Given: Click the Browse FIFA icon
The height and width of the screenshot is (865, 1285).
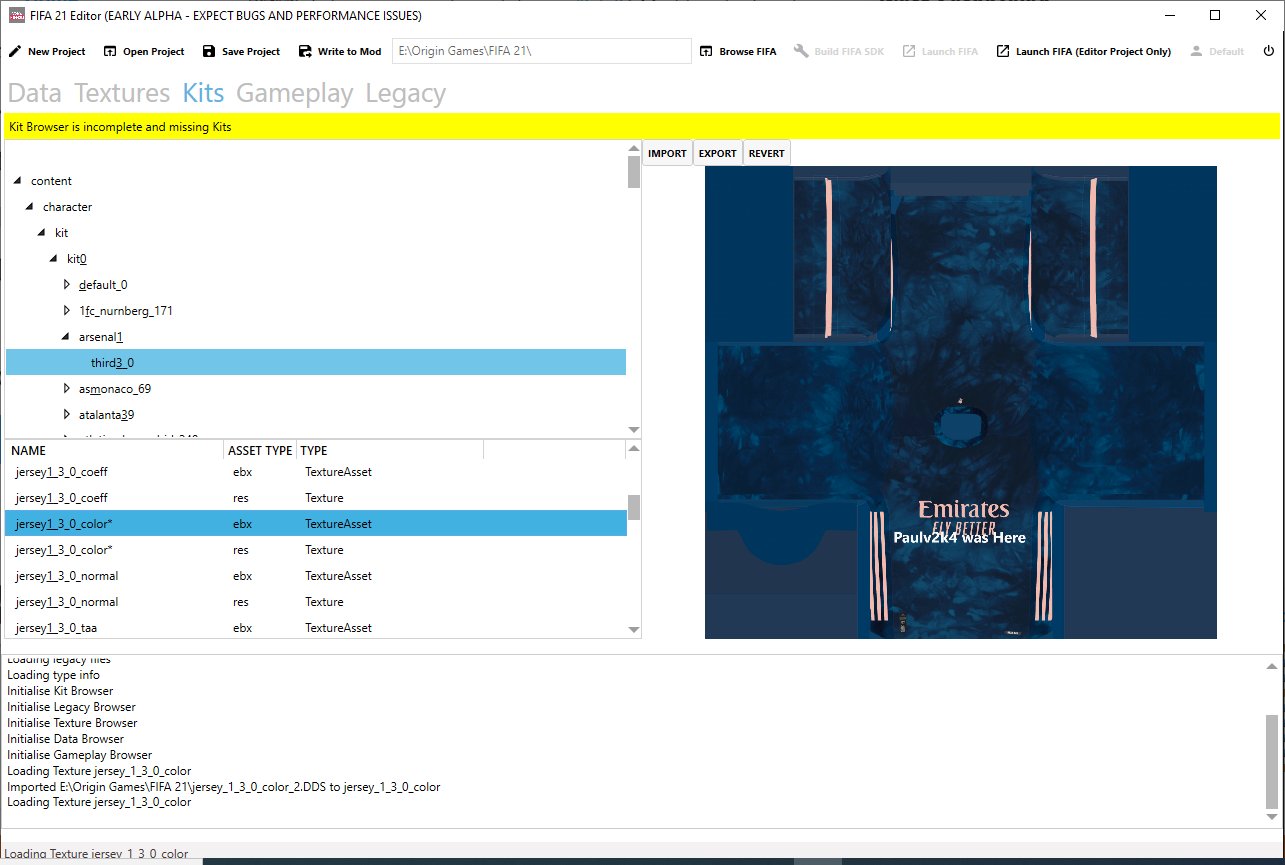Looking at the screenshot, I should (x=707, y=51).
